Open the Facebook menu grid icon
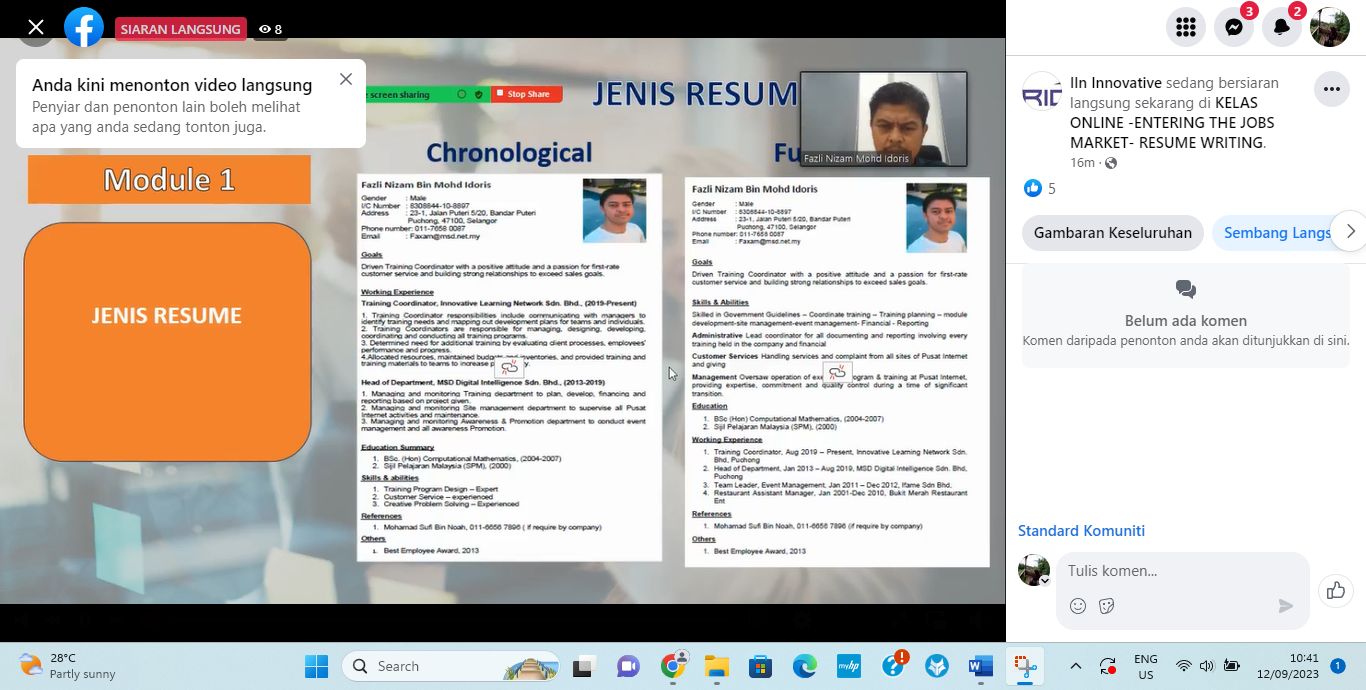The image size is (1366, 690). point(1186,28)
